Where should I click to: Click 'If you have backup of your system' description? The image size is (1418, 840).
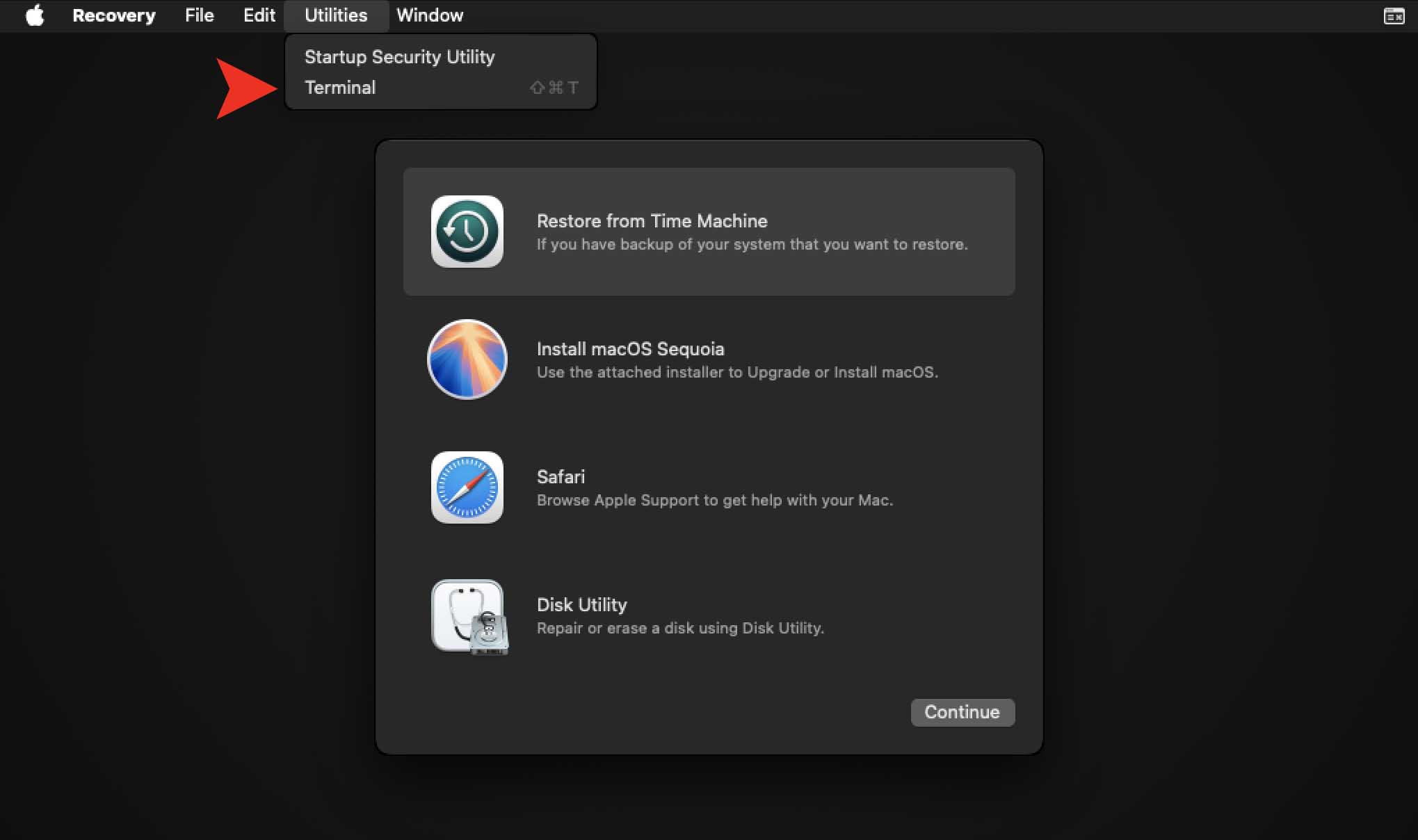[752, 245]
